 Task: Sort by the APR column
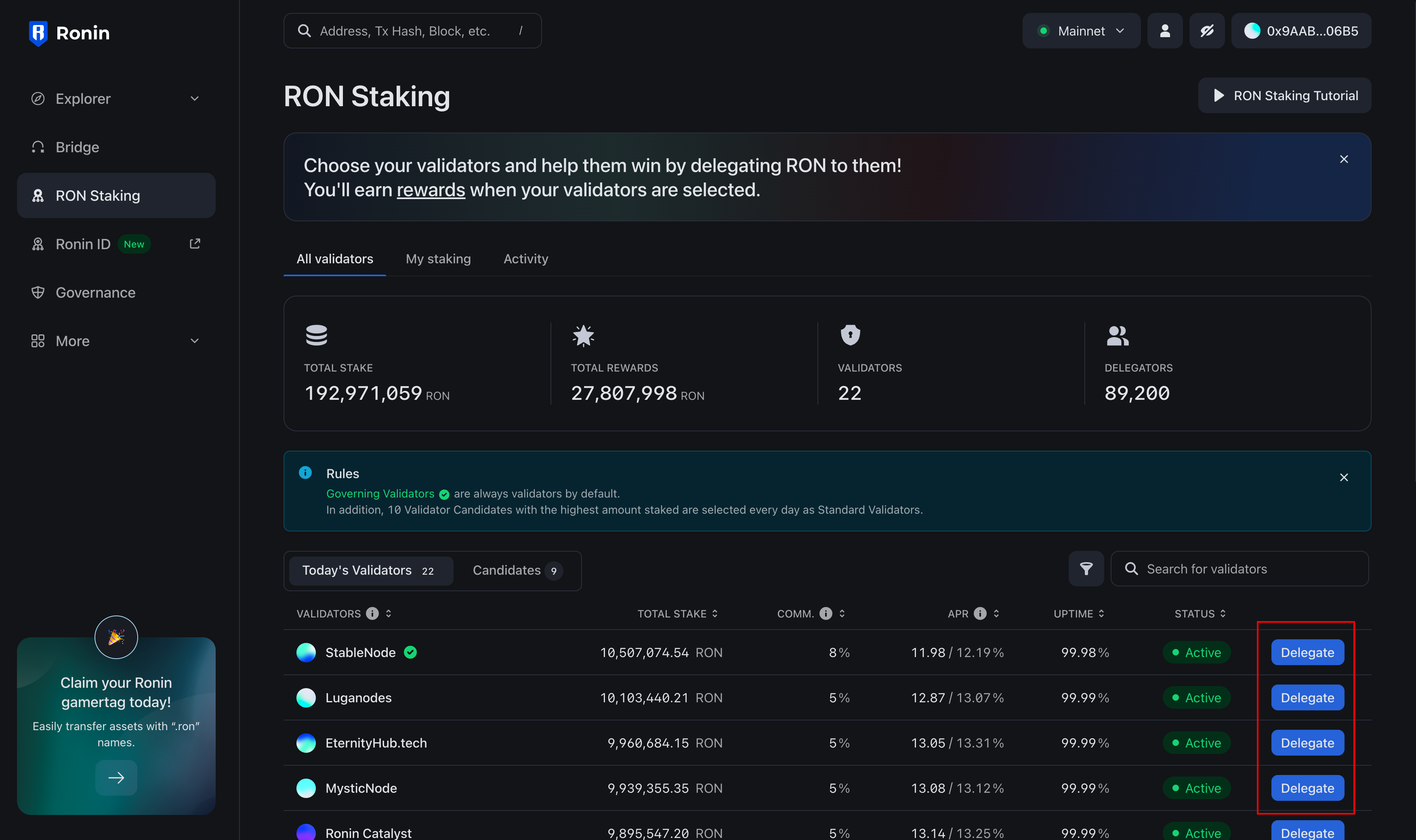coord(996,613)
